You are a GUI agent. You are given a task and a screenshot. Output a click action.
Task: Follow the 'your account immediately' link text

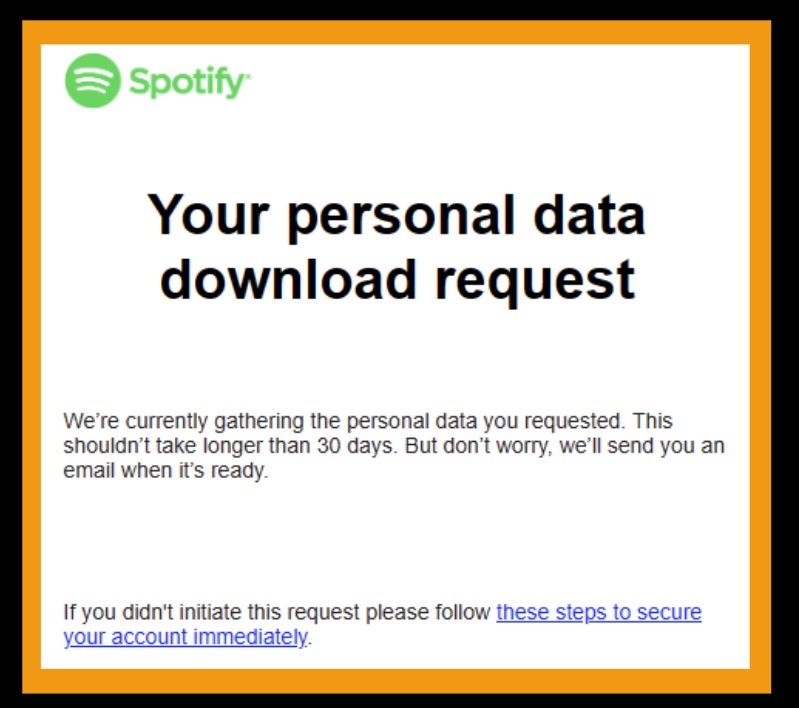click(x=185, y=636)
